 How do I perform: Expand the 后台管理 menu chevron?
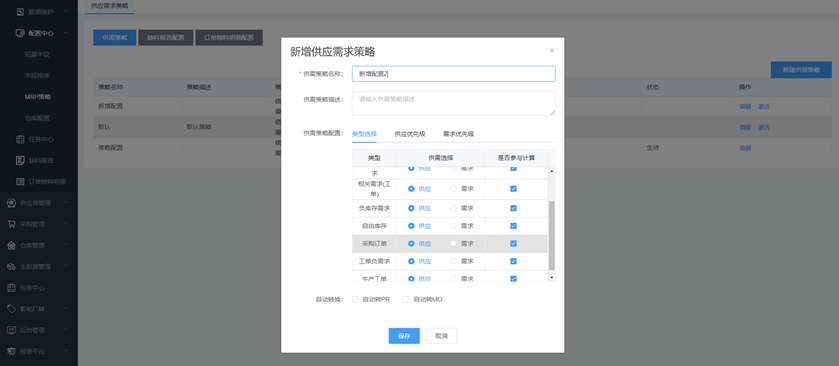(66, 330)
